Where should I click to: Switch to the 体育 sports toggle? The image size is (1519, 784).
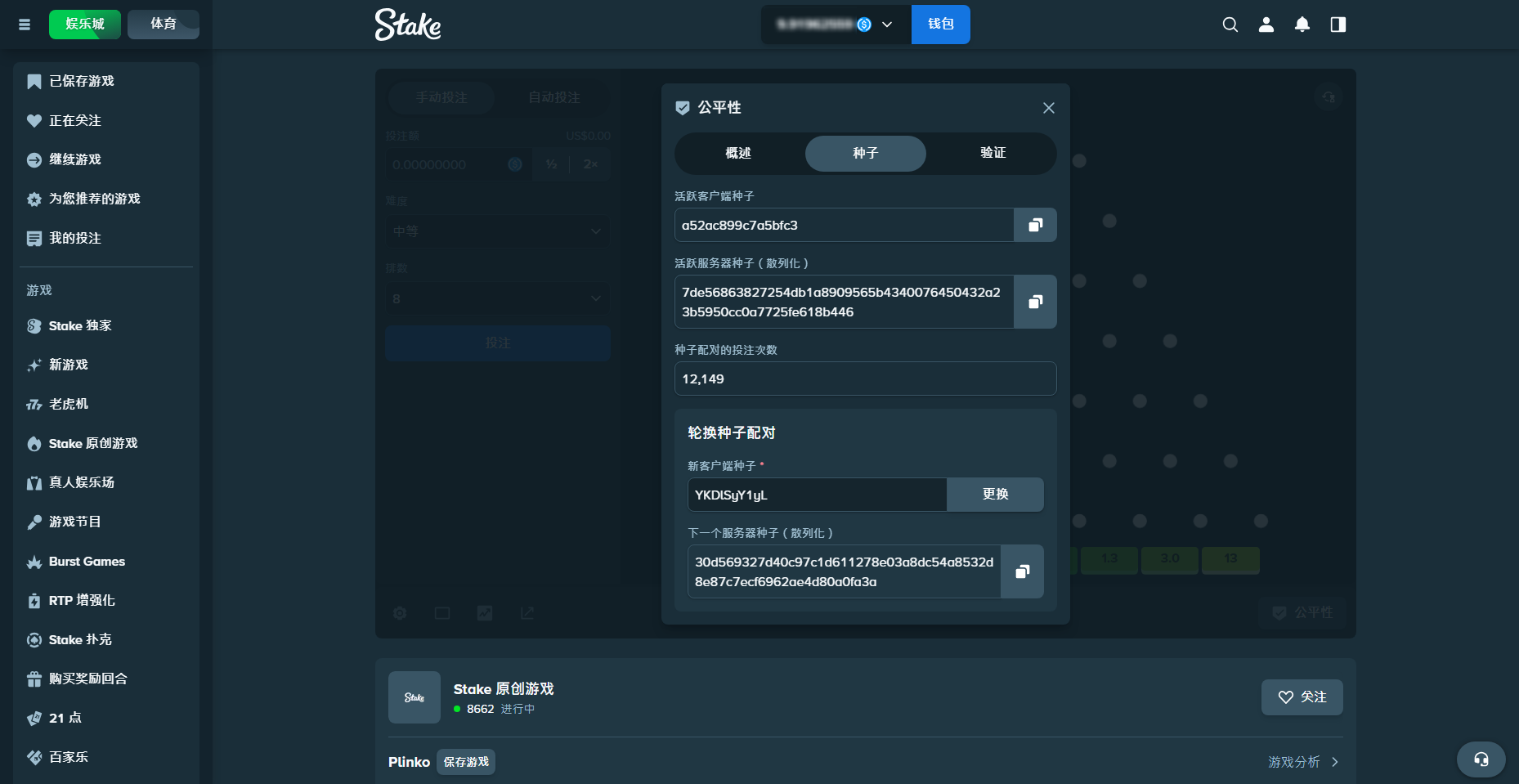[x=164, y=25]
